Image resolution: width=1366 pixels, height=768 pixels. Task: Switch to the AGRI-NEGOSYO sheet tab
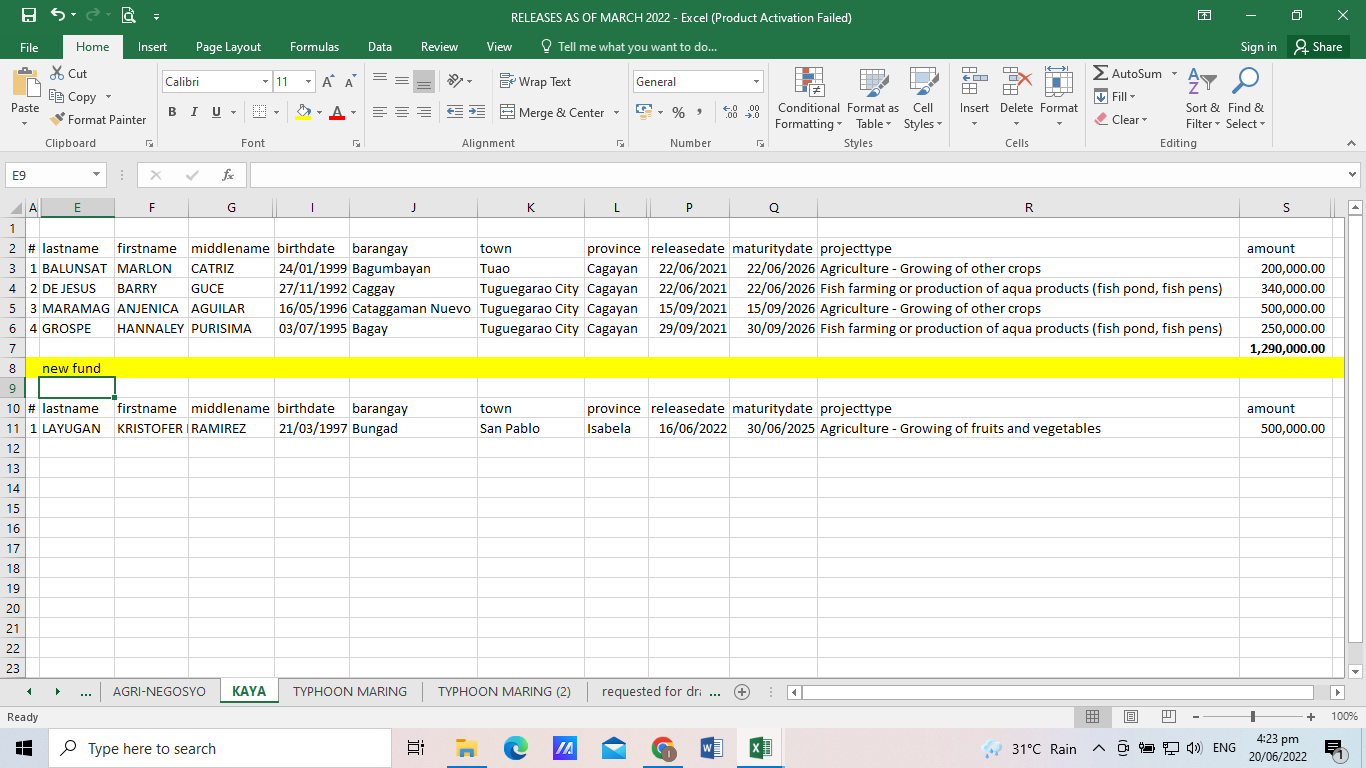tap(159, 691)
